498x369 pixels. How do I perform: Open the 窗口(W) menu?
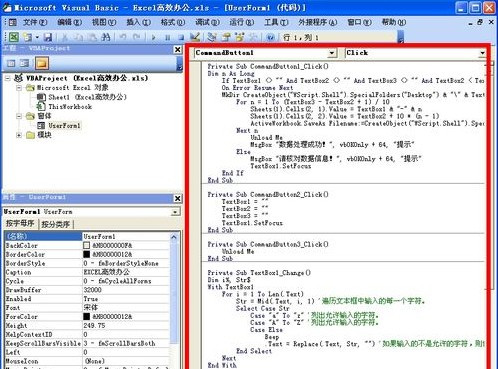359,22
